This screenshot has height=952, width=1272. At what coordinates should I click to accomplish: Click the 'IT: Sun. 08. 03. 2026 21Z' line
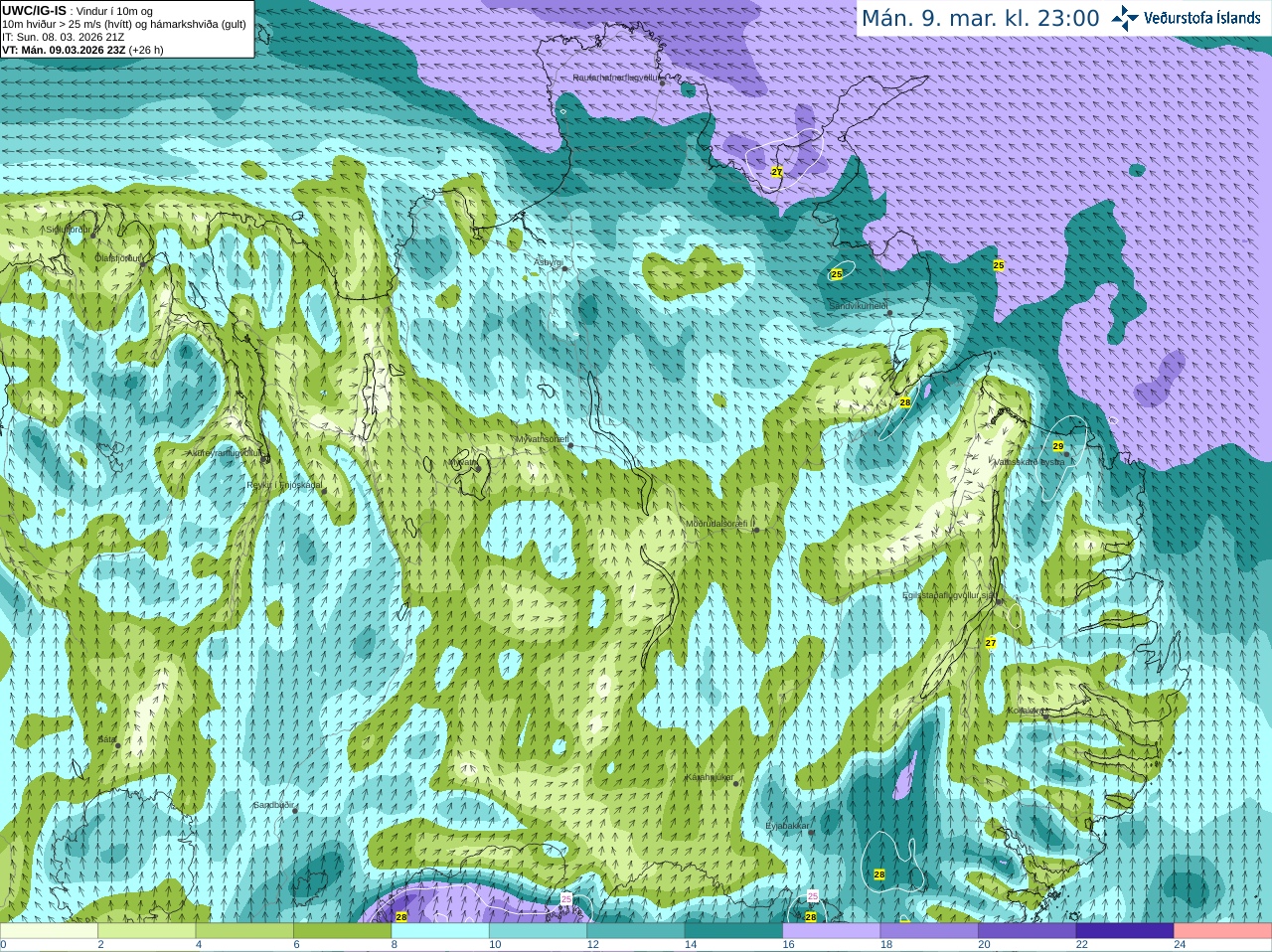(x=64, y=37)
